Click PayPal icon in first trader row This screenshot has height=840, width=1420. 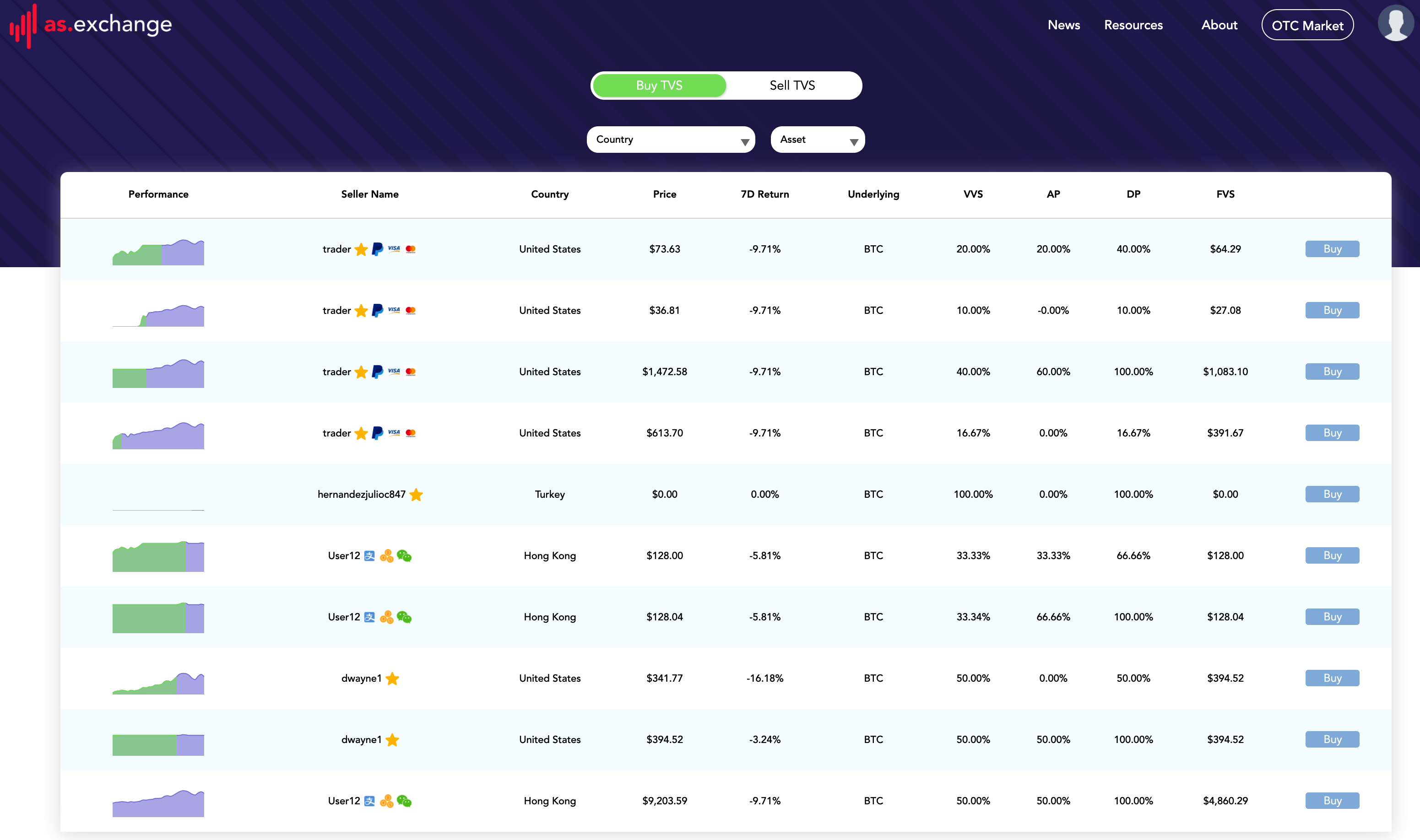[377, 249]
